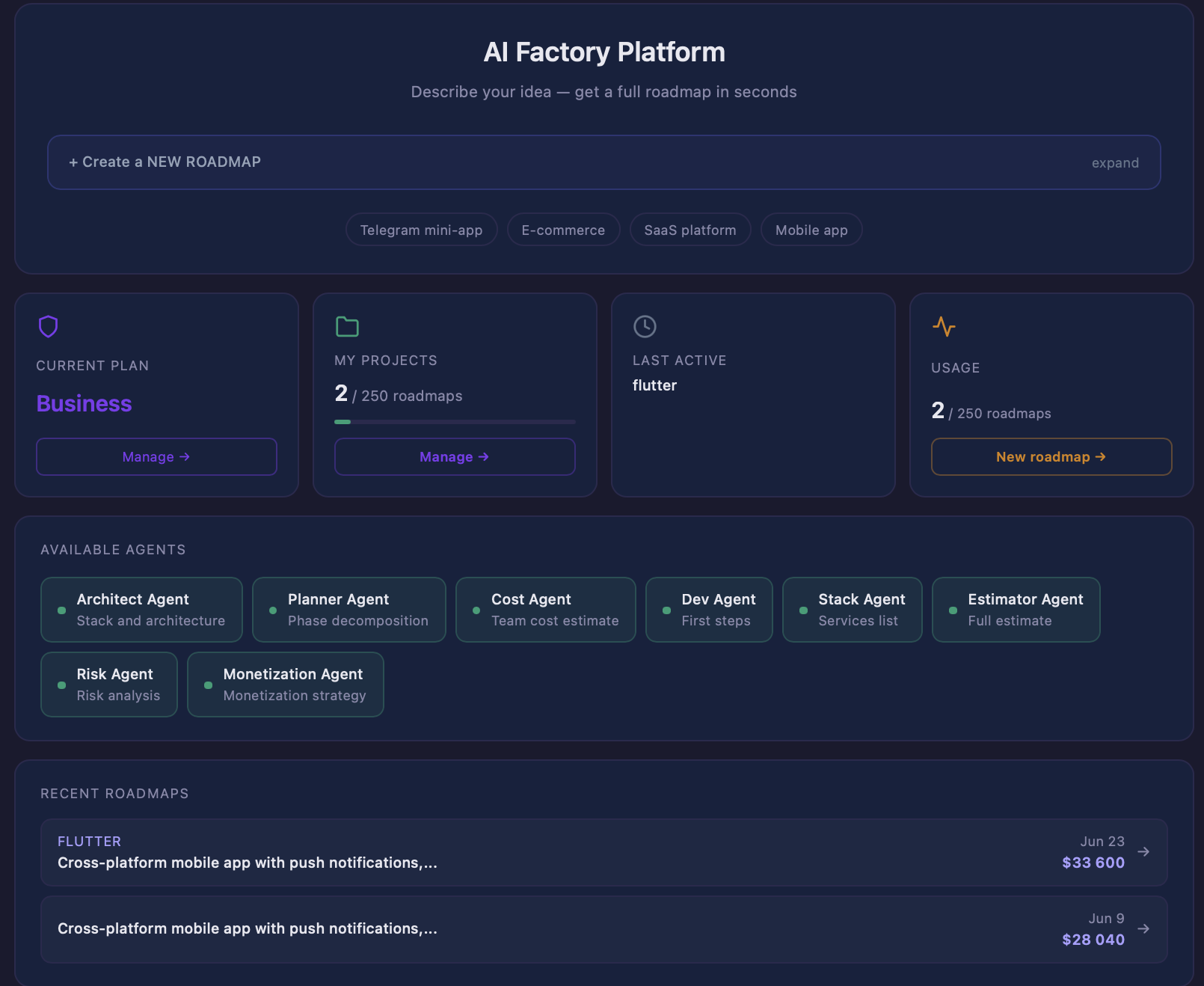Click Manage under My Projects

pyautogui.click(x=455, y=456)
